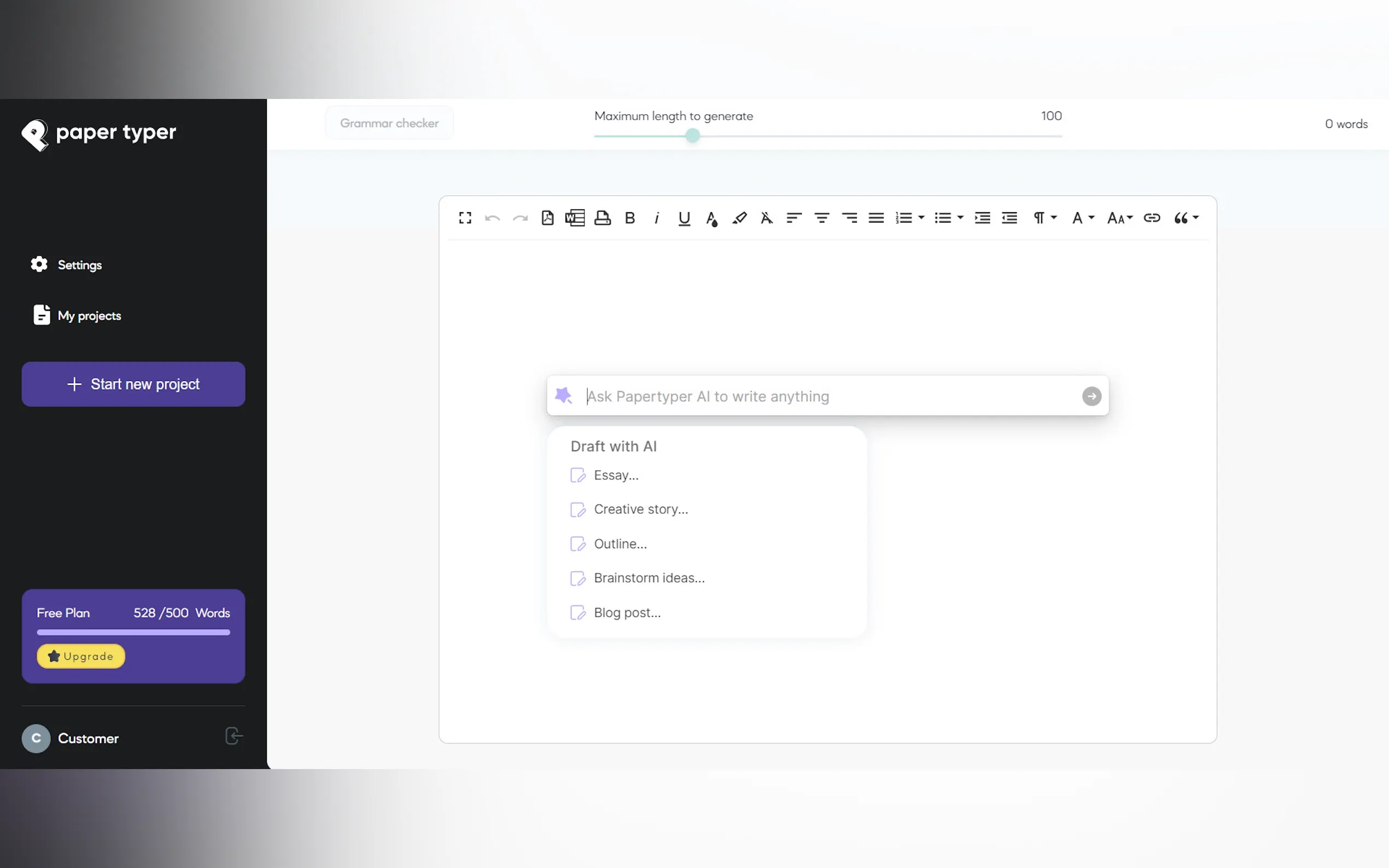Expand the paragraph format dropdown
Viewport: 1389px width, 868px height.
[x=1044, y=218]
